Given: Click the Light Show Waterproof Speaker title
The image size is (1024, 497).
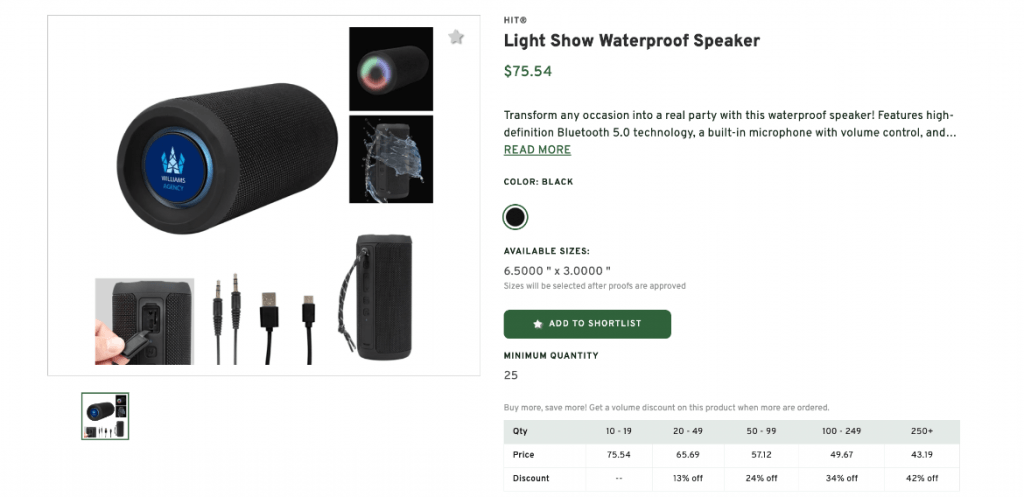Looking at the screenshot, I should coord(631,41).
